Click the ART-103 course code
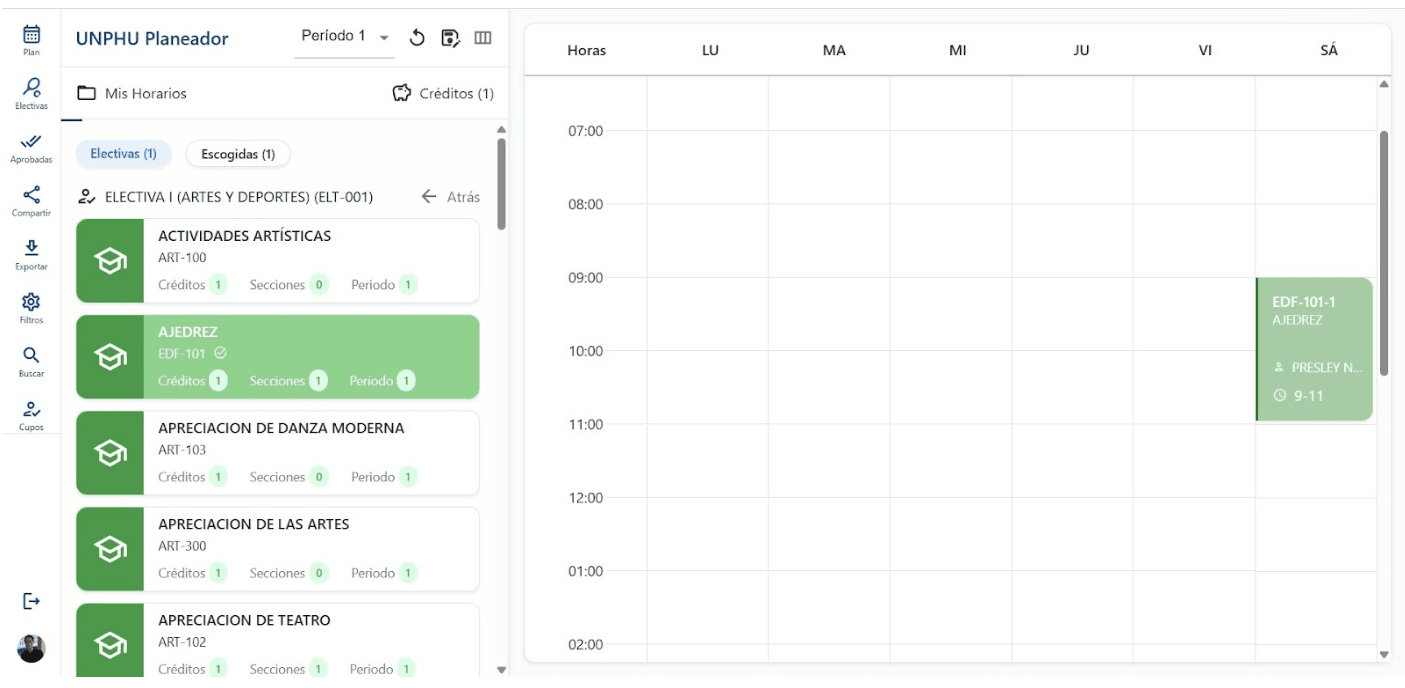This screenshot has width=1405, height=688. [x=182, y=450]
